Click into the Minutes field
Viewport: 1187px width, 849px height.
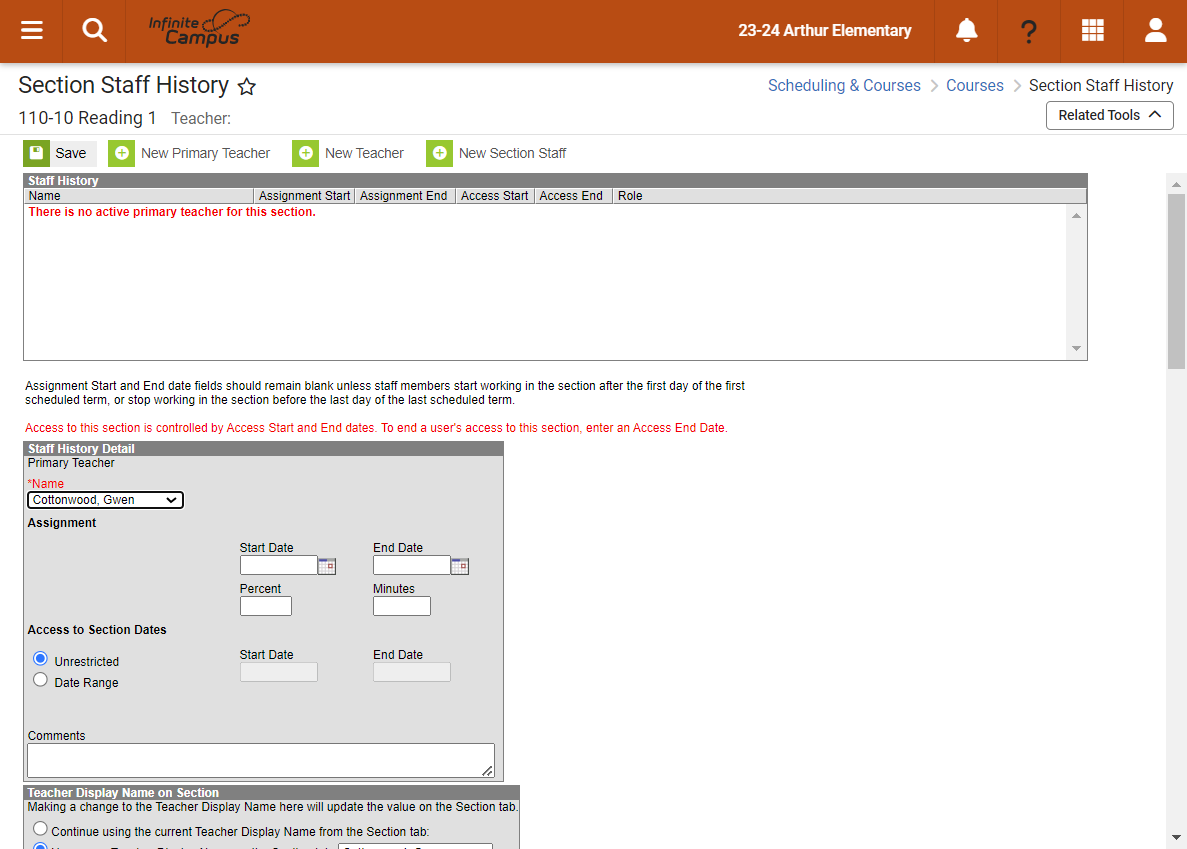coord(402,606)
